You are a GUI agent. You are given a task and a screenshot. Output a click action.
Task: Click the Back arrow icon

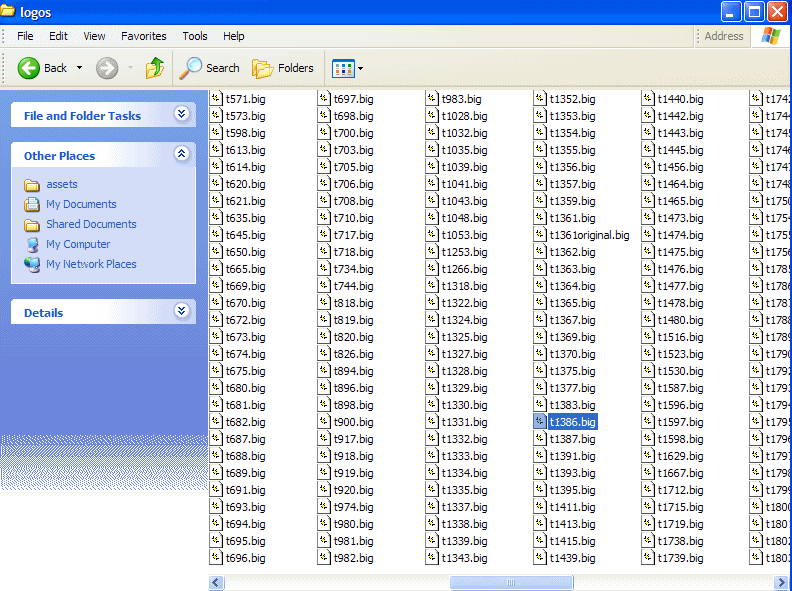29,68
